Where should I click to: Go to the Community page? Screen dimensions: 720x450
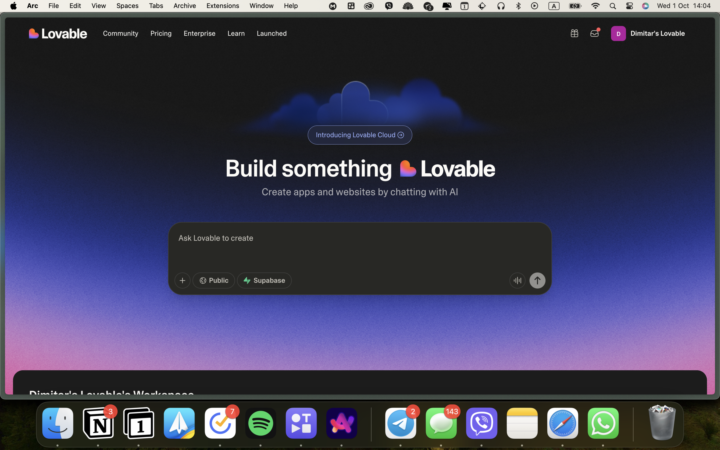click(x=120, y=33)
